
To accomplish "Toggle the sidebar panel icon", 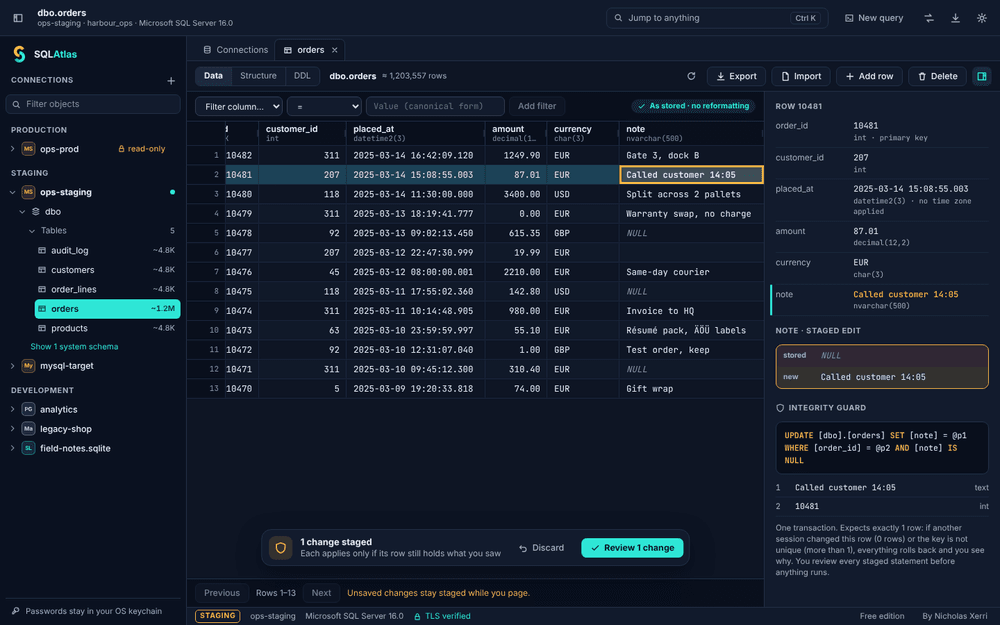I will pos(18,18).
